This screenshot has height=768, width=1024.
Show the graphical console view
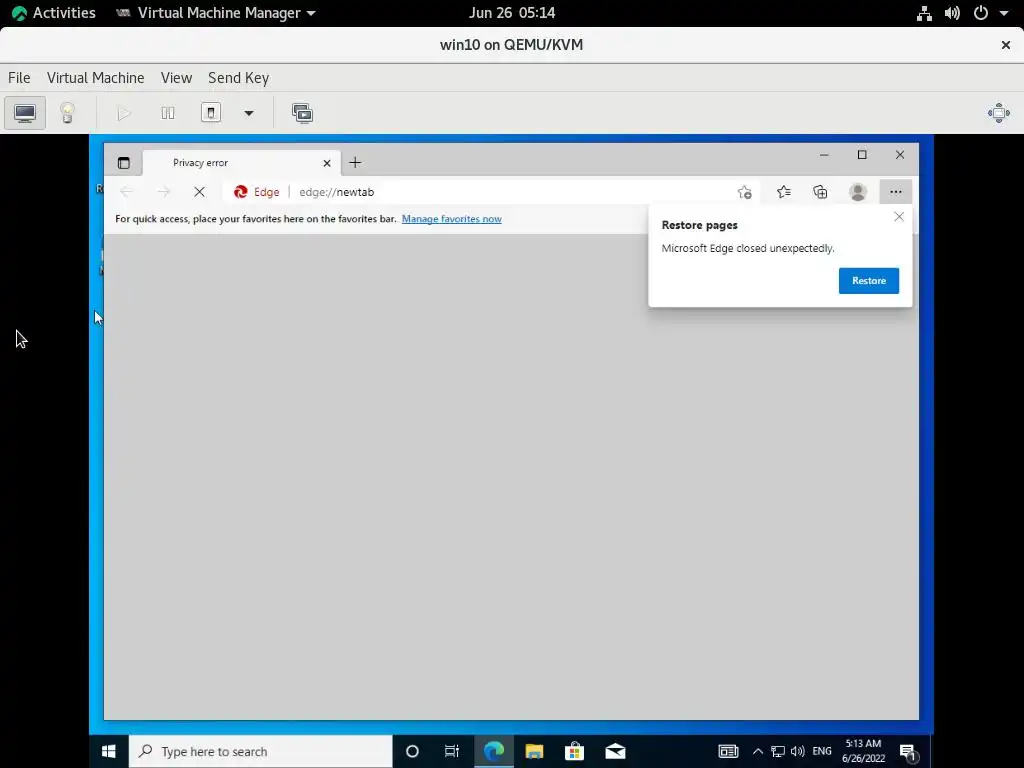[25, 113]
